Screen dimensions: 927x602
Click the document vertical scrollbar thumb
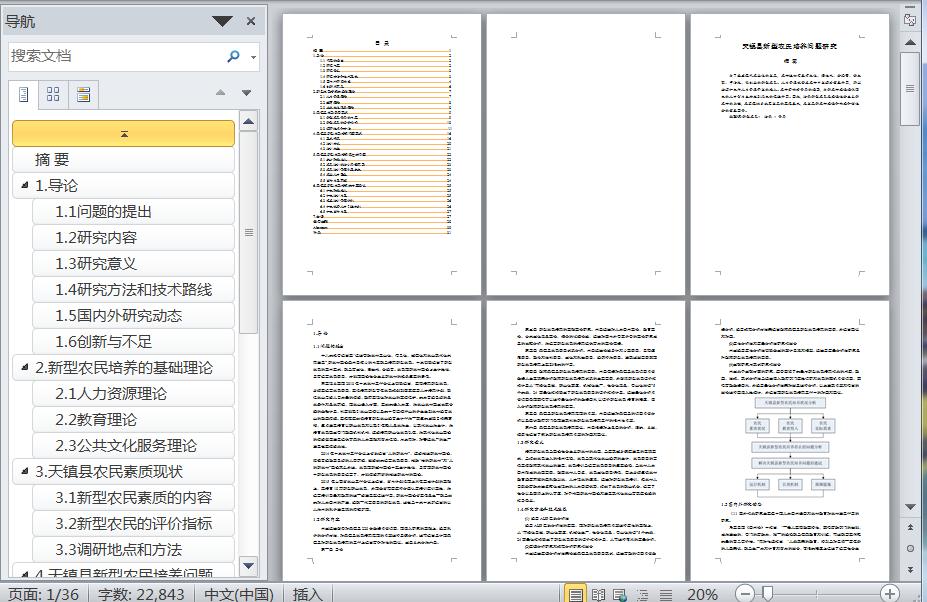[x=910, y=89]
